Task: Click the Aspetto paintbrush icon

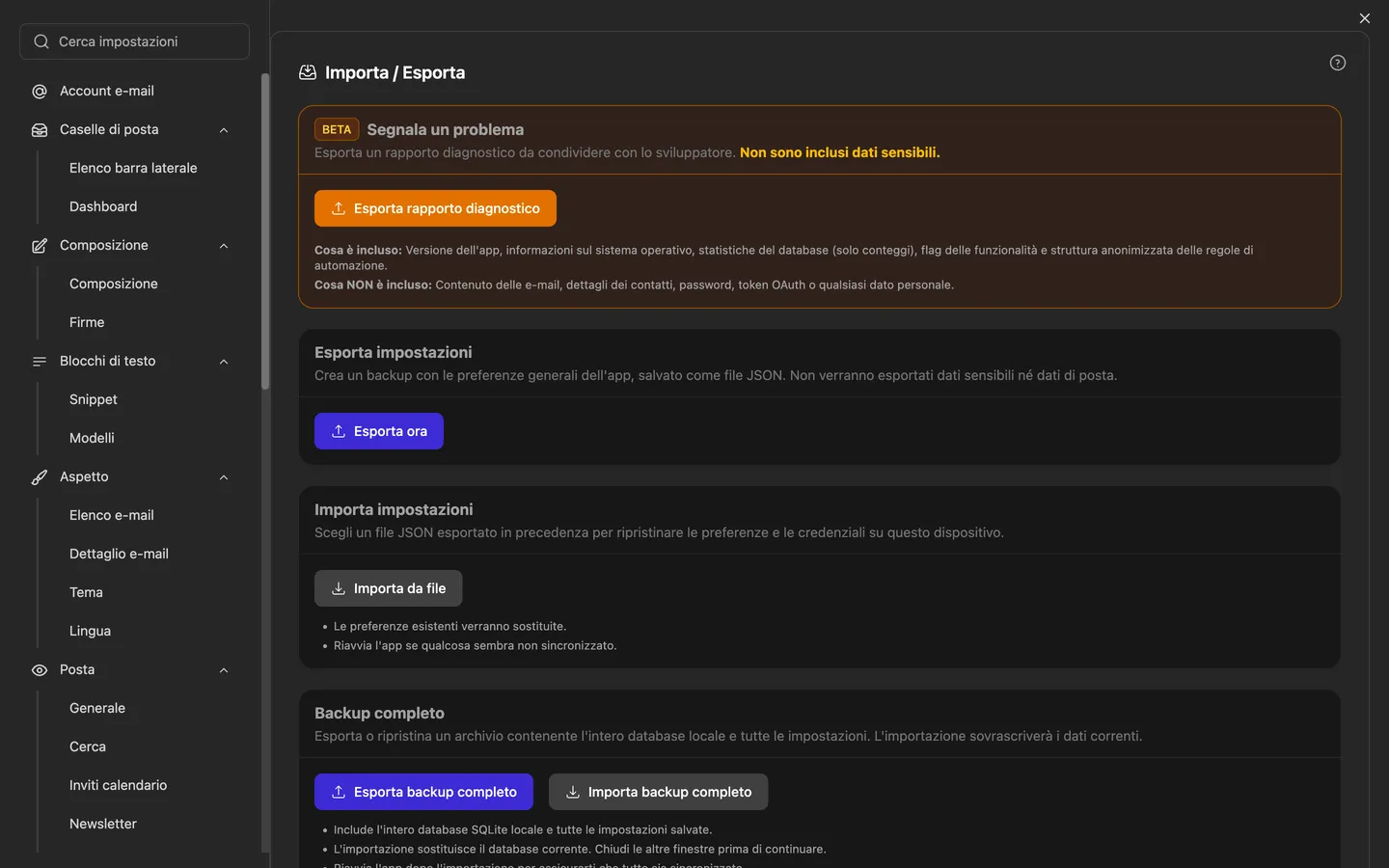Action: (x=40, y=477)
